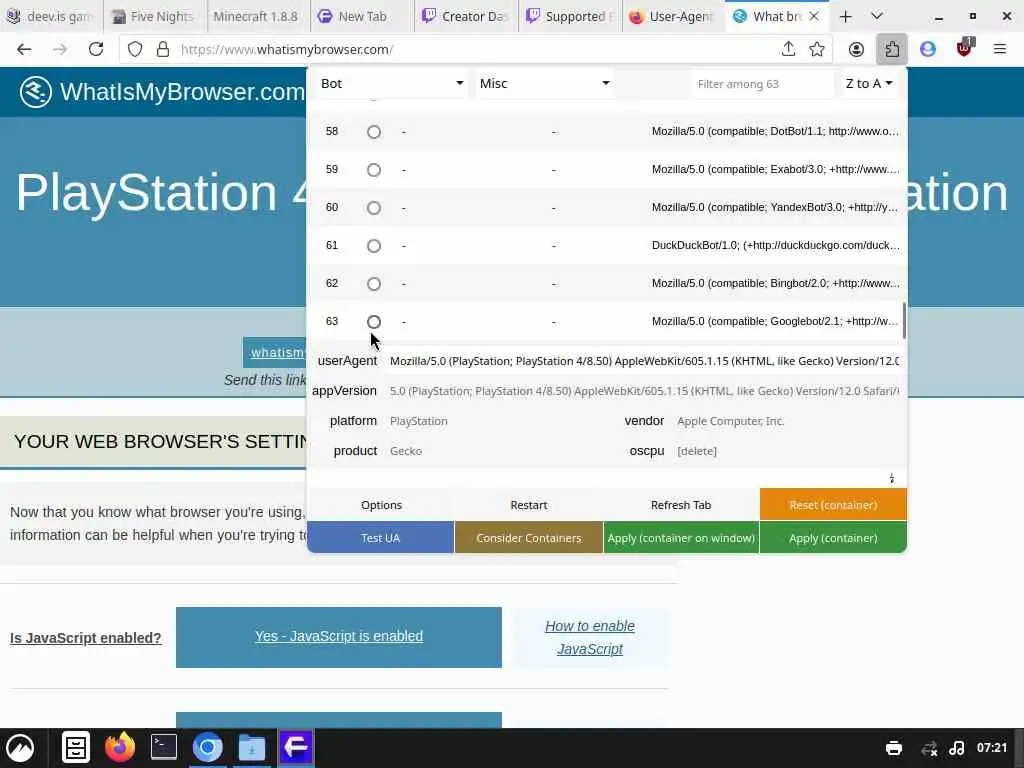
Task: Select row 60 YandexBot radio button
Action: coord(374,208)
